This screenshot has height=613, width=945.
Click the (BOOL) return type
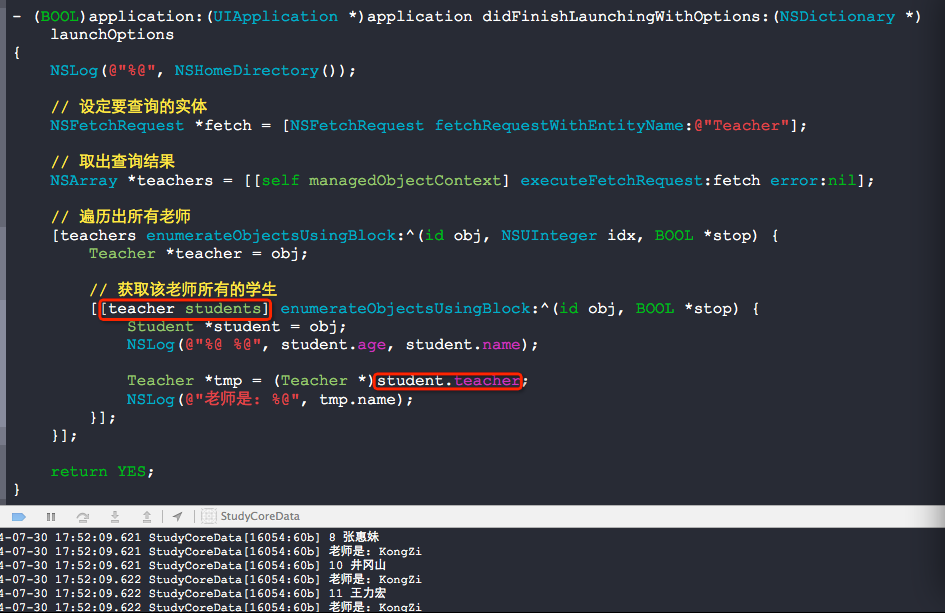pyautogui.click(x=60, y=16)
